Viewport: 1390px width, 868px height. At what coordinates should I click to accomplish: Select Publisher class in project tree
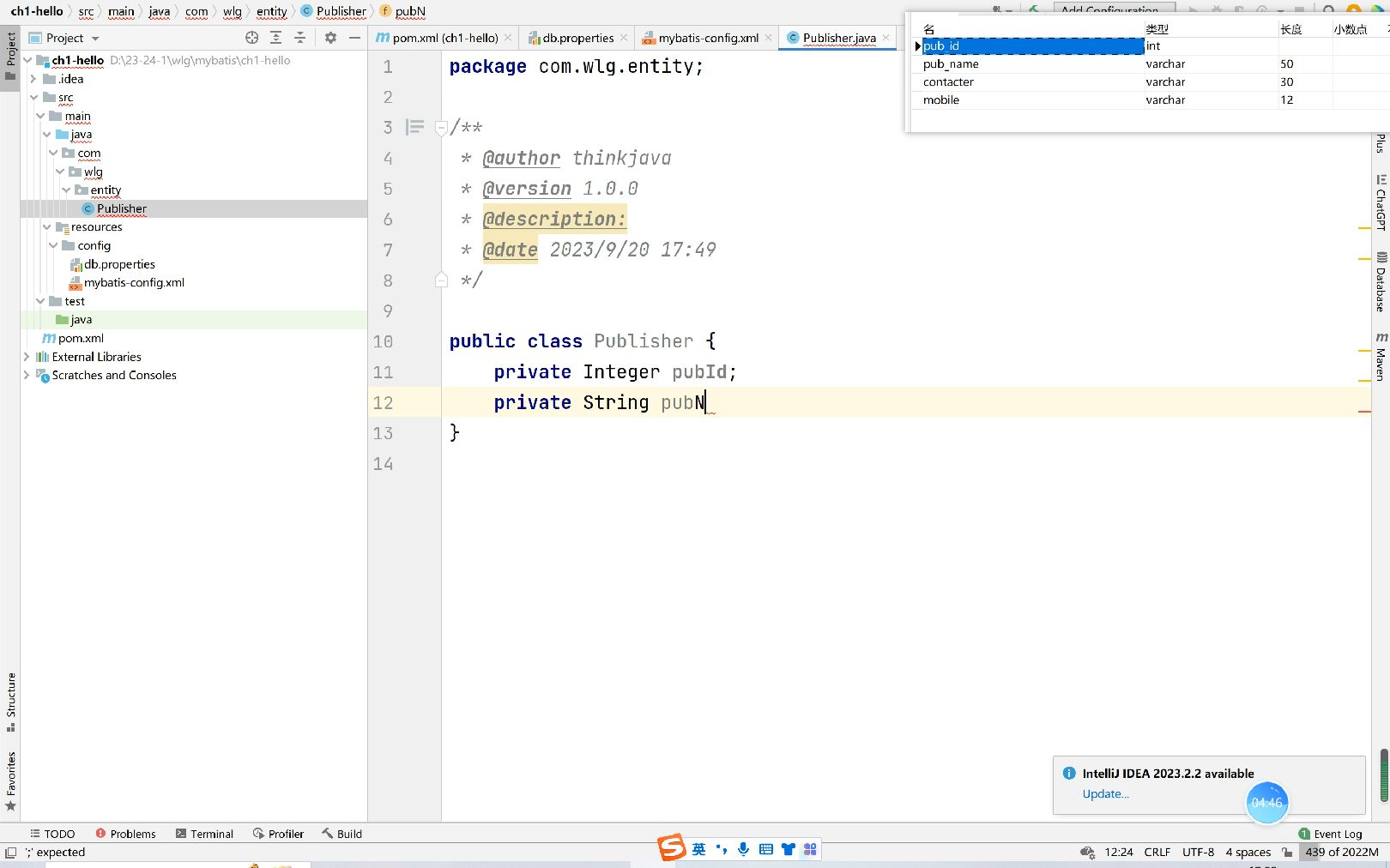(x=121, y=208)
